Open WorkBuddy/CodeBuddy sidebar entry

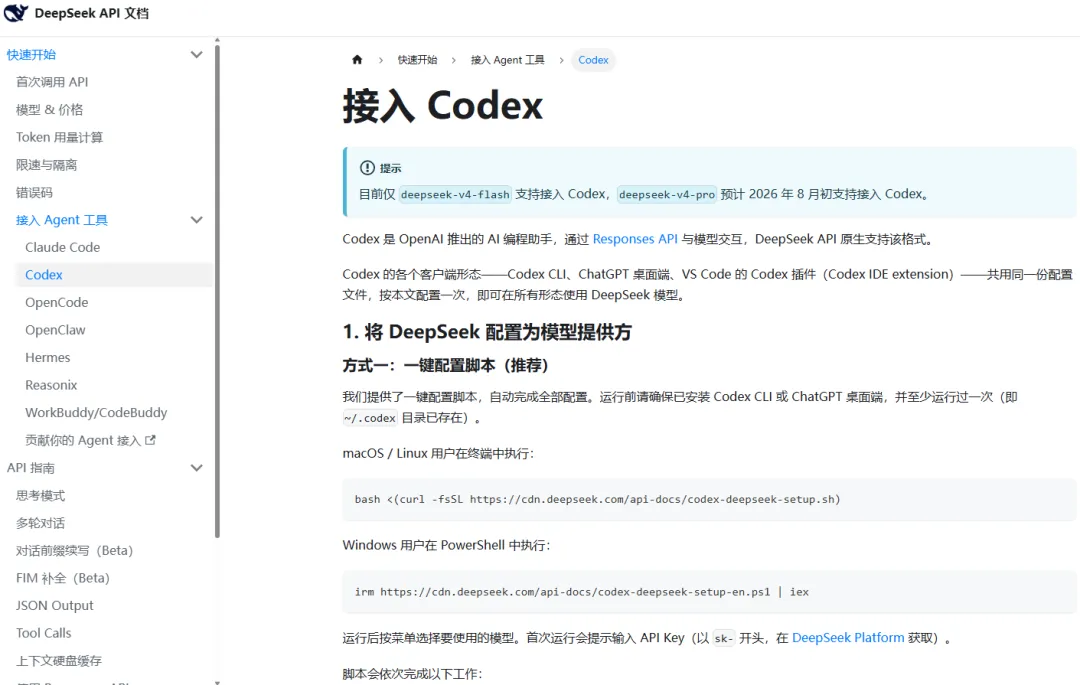pyautogui.click(x=96, y=412)
